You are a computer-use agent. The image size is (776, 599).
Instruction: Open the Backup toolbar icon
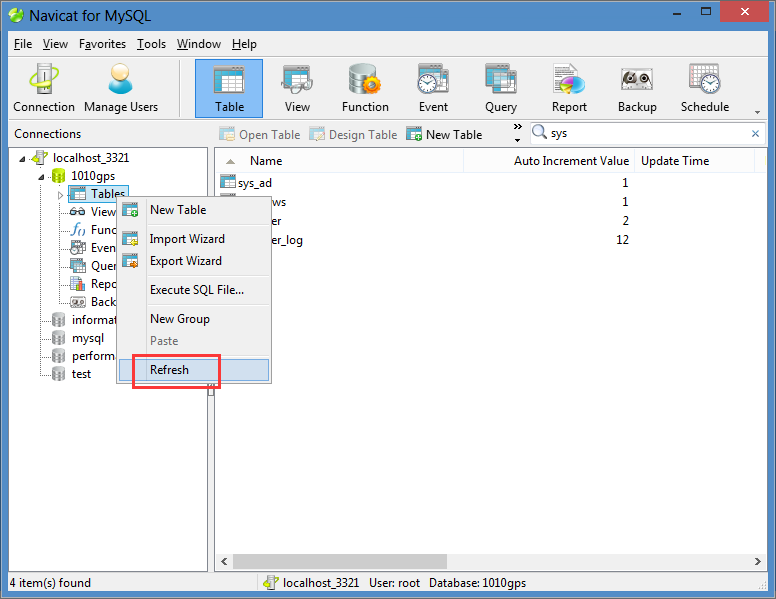click(x=637, y=89)
